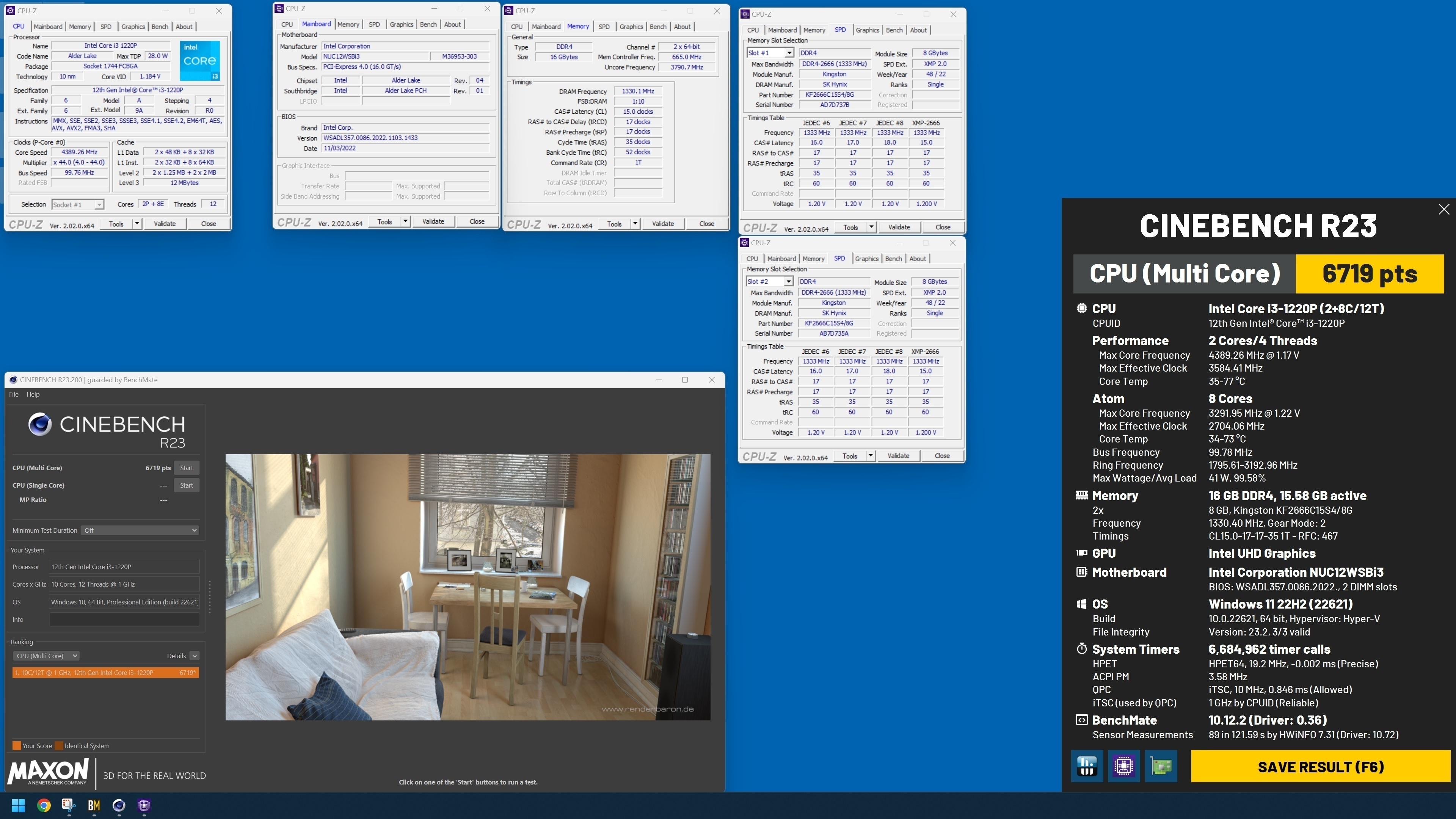Open the Ranking CPU (Multi Core) dropdown
Viewport: 1456px width, 819px height.
click(x=46, y=656)
